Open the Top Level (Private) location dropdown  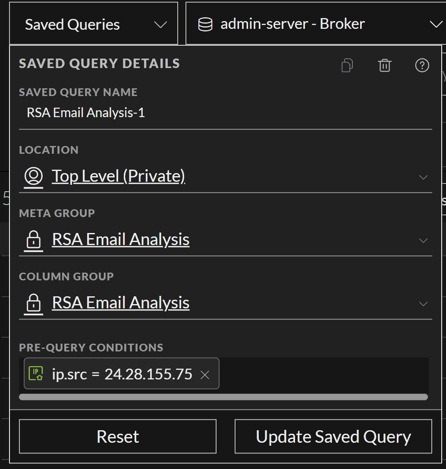coord(225,176)
